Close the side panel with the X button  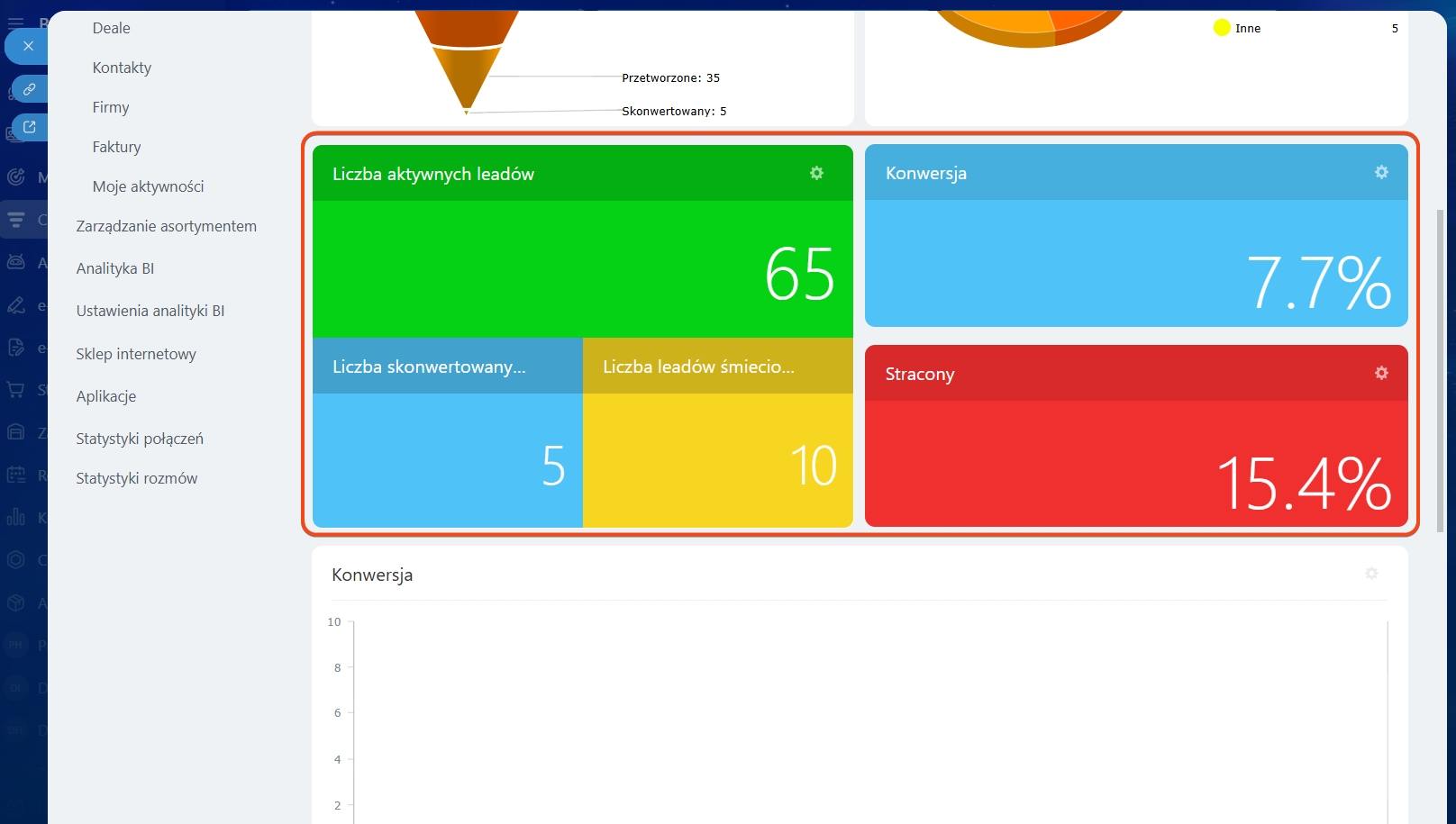point(28,46)
